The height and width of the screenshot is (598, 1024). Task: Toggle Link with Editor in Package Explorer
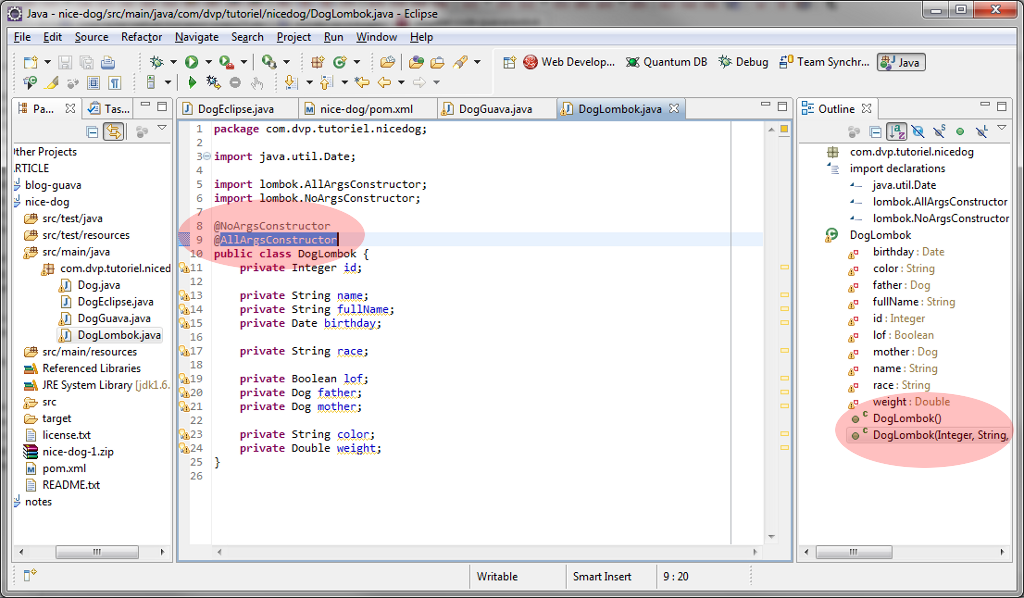(x=114, y=131)
